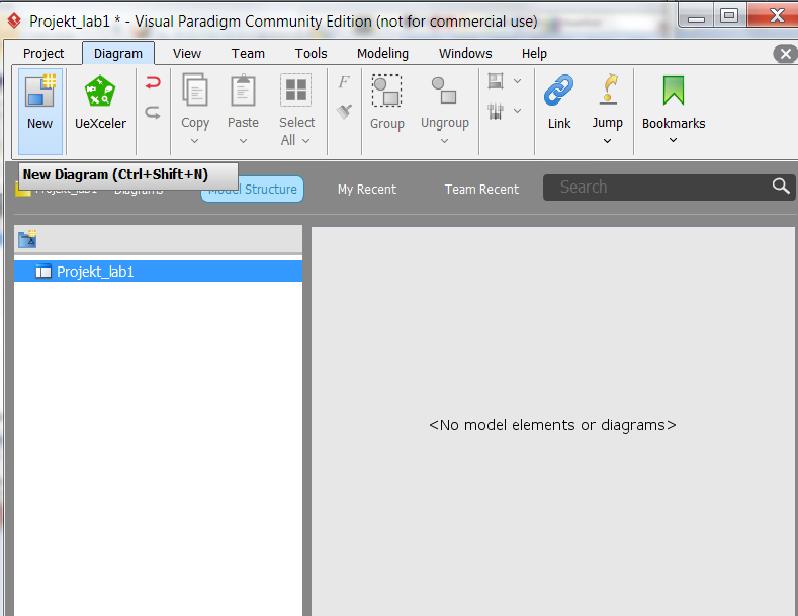Open the Team ribbon tab
This screenshot has height=616, width=798.
pyautogui.click(x=248, y=53)
